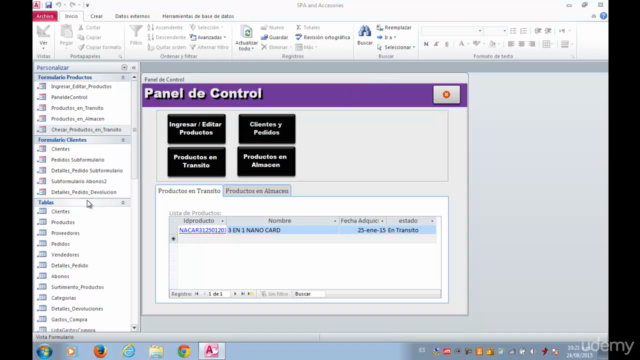
Task: Click the Buscar search box in navigator
Action: click(x=309, y=294)
